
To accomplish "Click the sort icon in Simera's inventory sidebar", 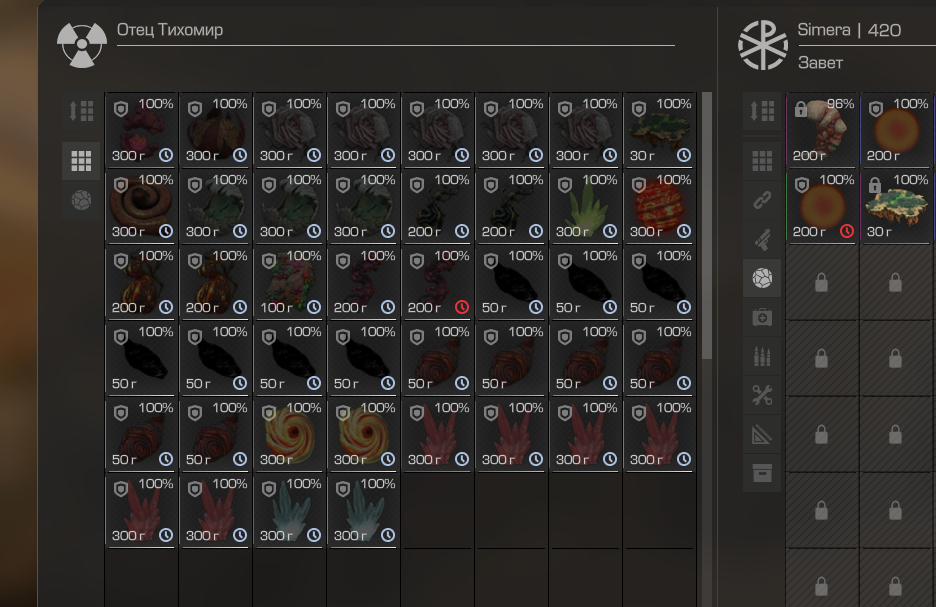I will [x=762, y=111].
